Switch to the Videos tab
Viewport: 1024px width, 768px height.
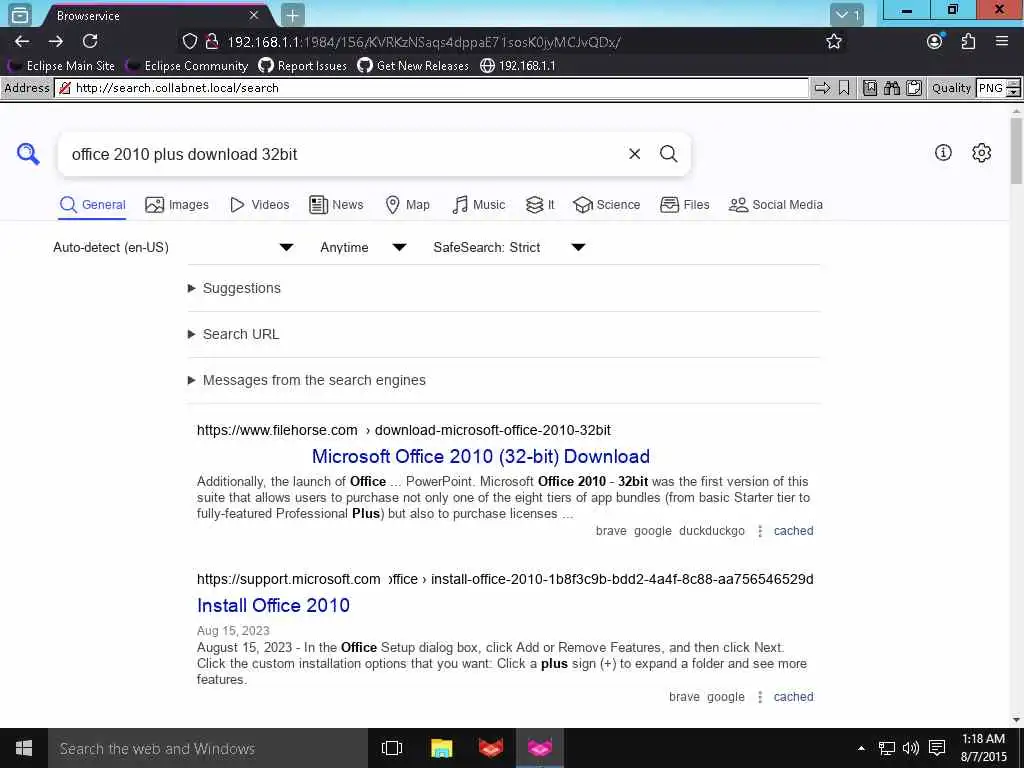tap(259, 205)
